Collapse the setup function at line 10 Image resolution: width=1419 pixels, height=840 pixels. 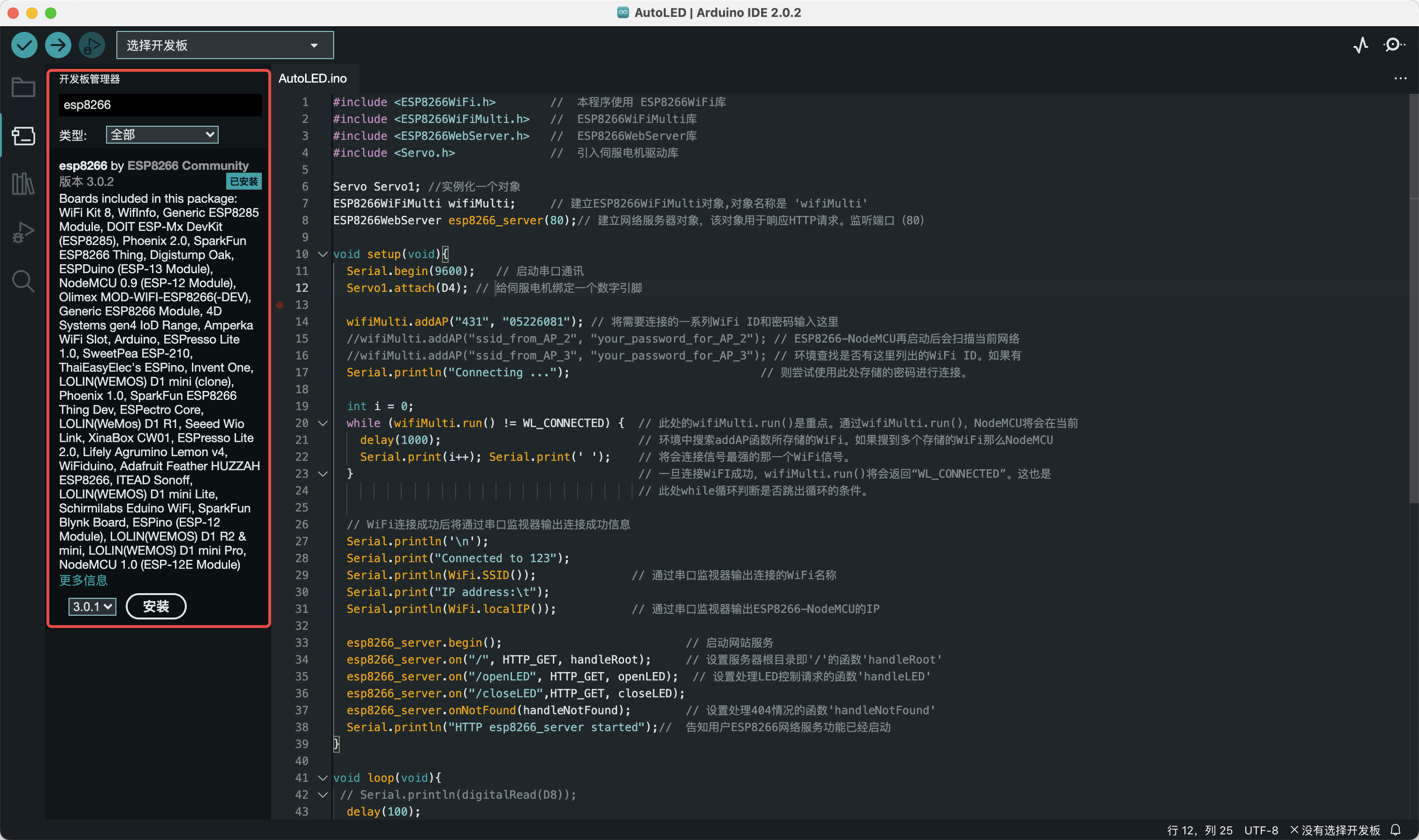point(323,255)
